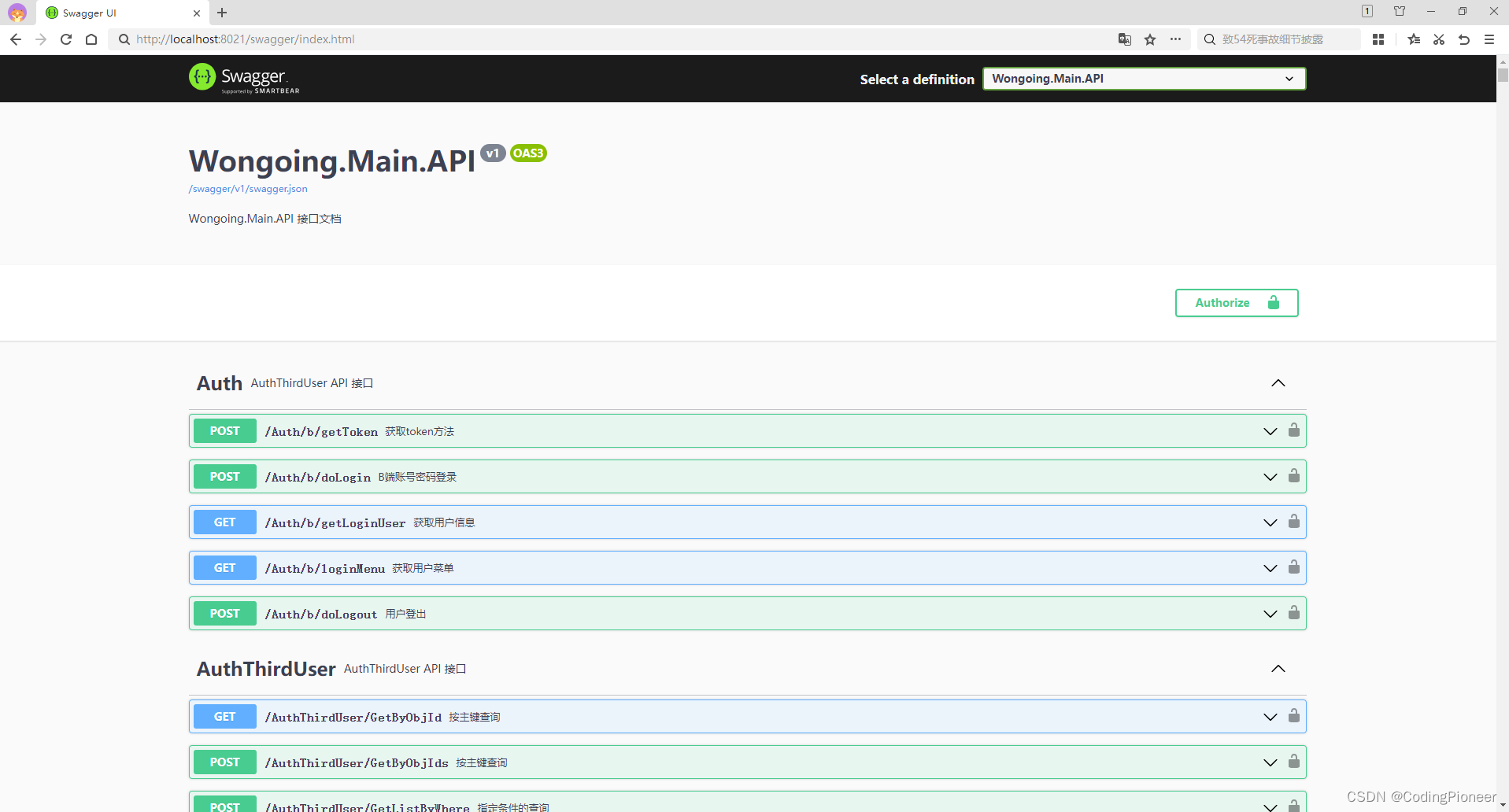Close the Swagger UI tab
This screenshot has height=812, width=1509.
[197, 13]
